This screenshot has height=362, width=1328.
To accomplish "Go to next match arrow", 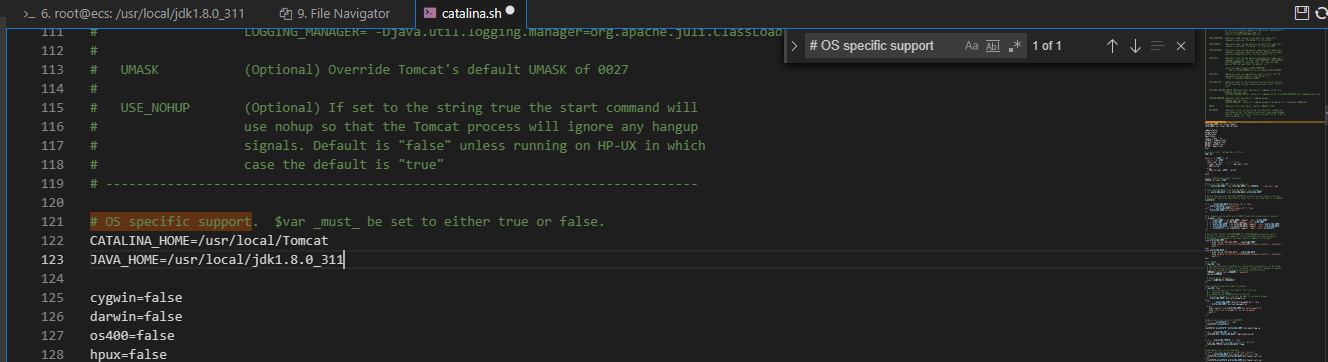I will tap(1134, 46).
